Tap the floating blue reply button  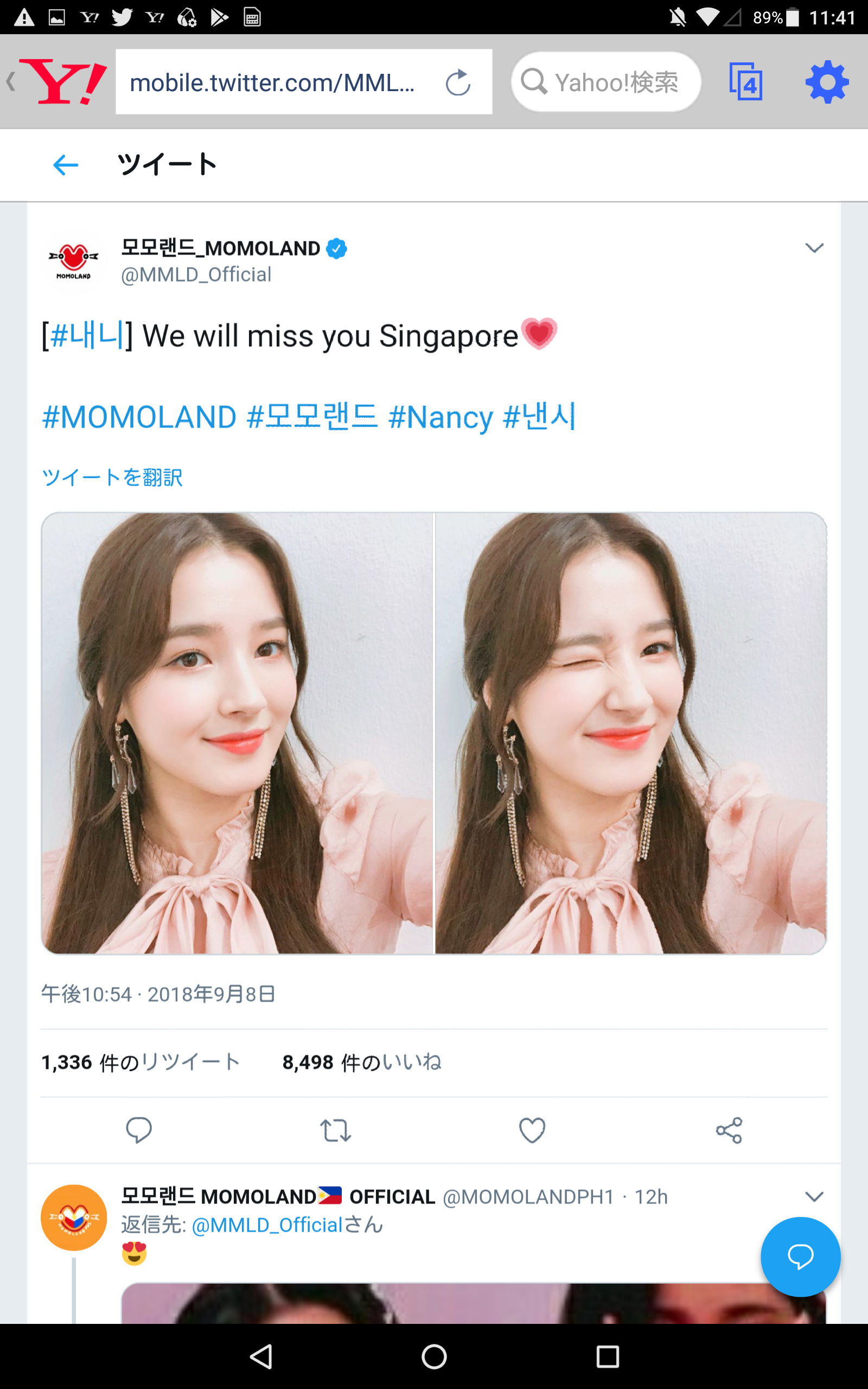pyautogui.click(x=800, y=1257)
